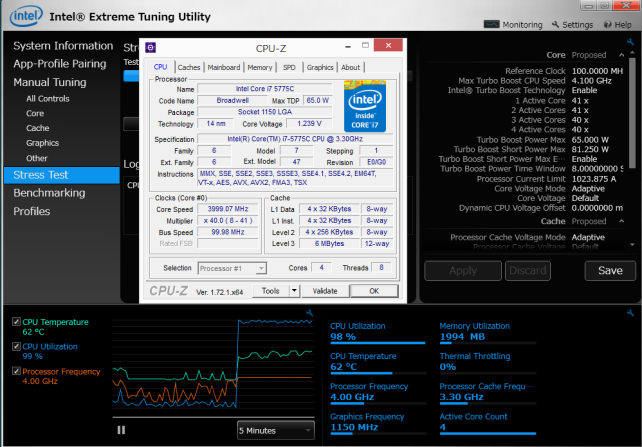Open Help from the top bar
Image resolution: width=642 pixels, height=447 pixels.
pyautogui.click(x=617, y=25)
